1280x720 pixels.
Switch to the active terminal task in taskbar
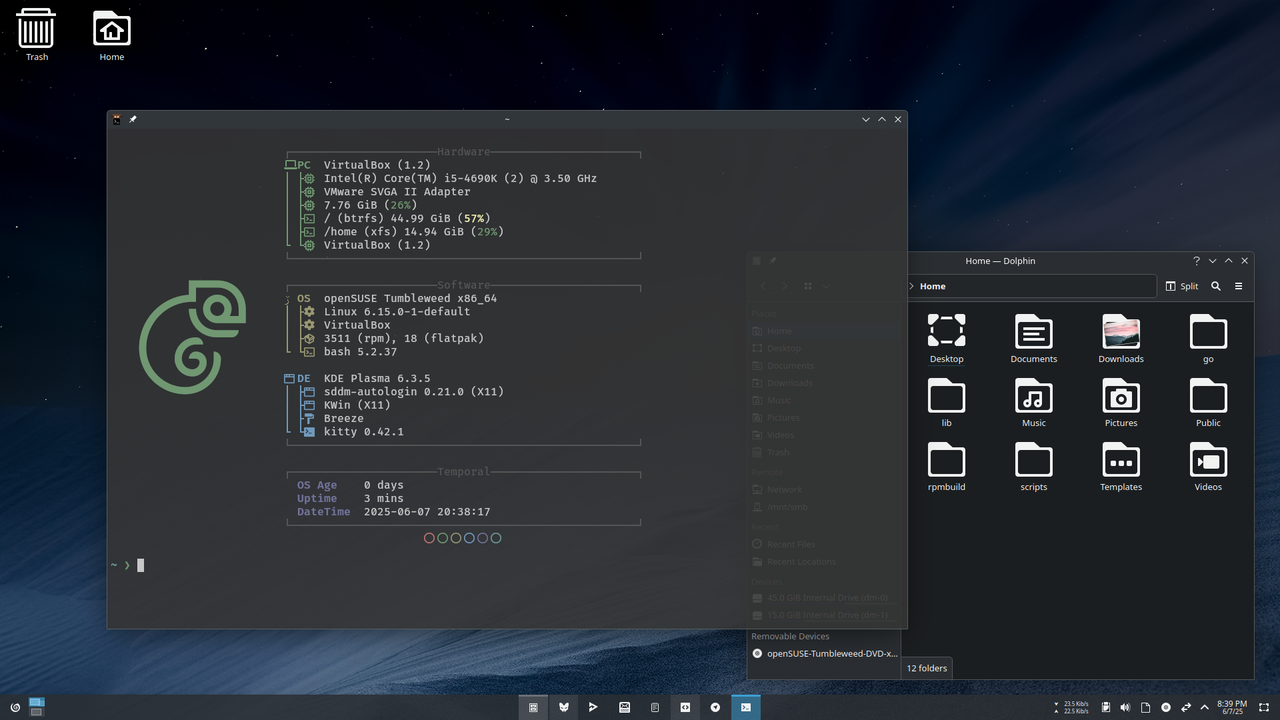[746, 707]
